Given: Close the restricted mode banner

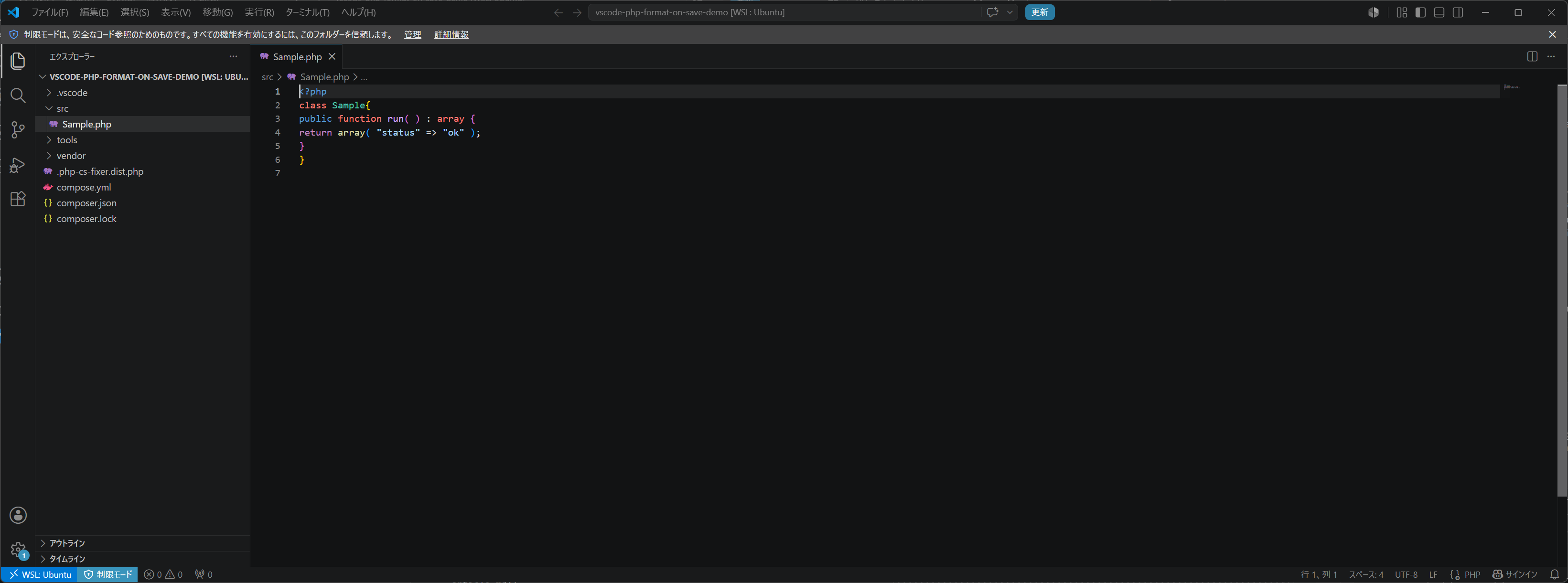Looking at the screenshot, I should [1552, 35].
